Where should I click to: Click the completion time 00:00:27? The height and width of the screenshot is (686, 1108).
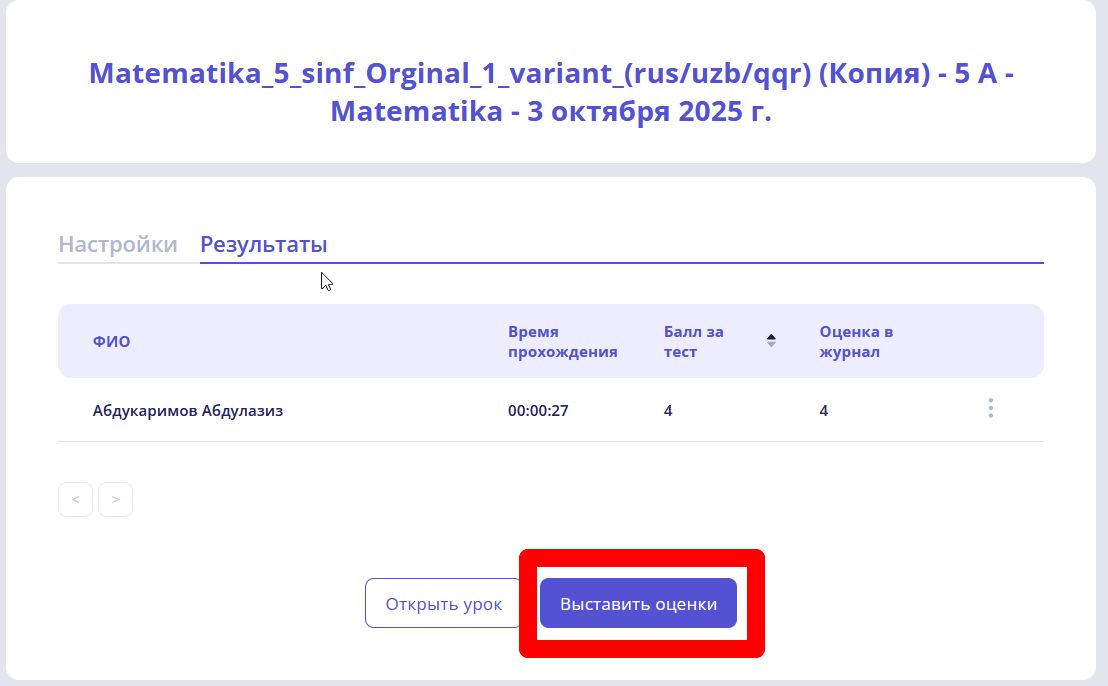point(538,411)
